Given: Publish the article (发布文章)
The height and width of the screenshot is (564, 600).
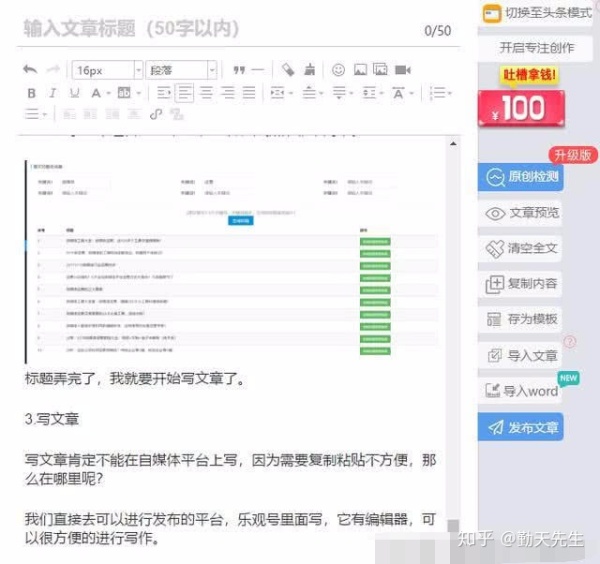Looking at the screenshot, I should point(520,427).
